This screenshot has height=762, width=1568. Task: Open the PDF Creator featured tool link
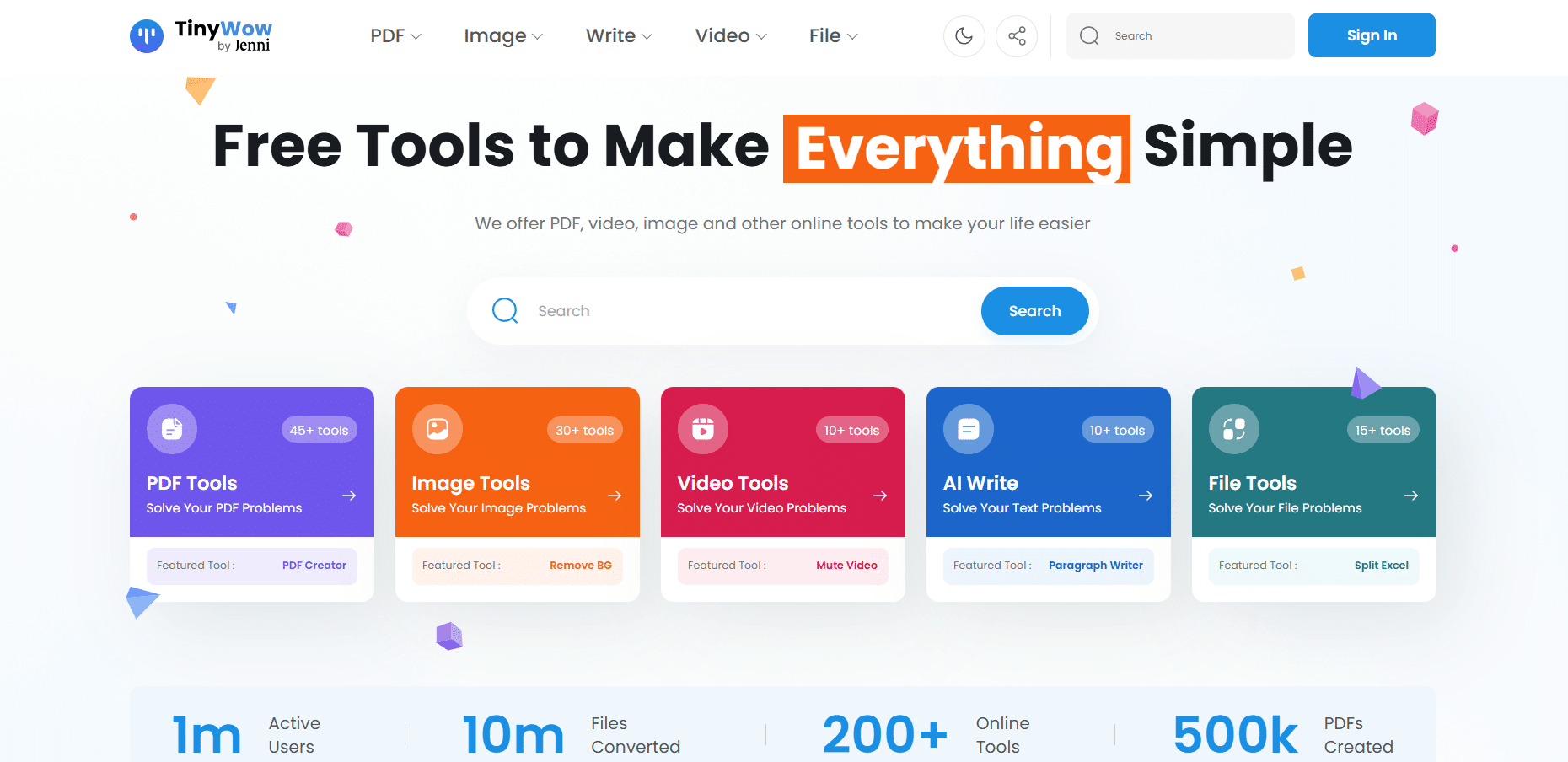pos(314,566)
